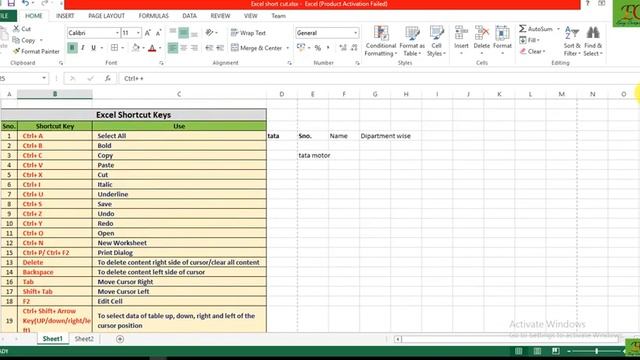Open Format as Table gallery
The width and height of the screenshot is (640, 360).
[x=412, y=41]
